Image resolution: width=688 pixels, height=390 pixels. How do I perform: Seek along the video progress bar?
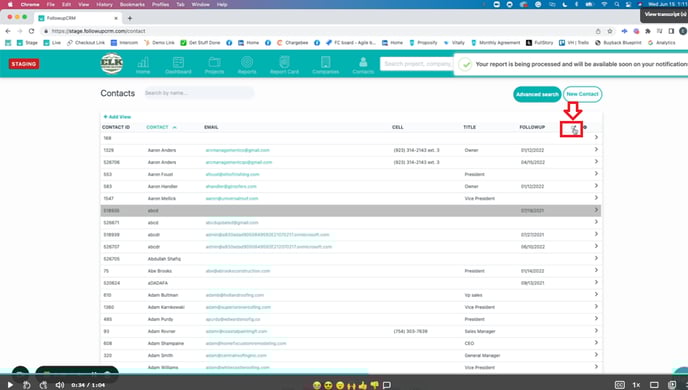(x=344, y=375)
